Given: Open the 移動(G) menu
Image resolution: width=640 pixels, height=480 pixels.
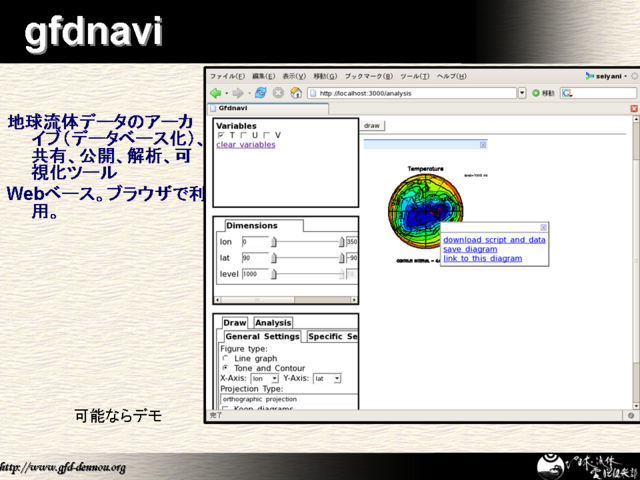Looking at the screenshot, I should 325,76.
